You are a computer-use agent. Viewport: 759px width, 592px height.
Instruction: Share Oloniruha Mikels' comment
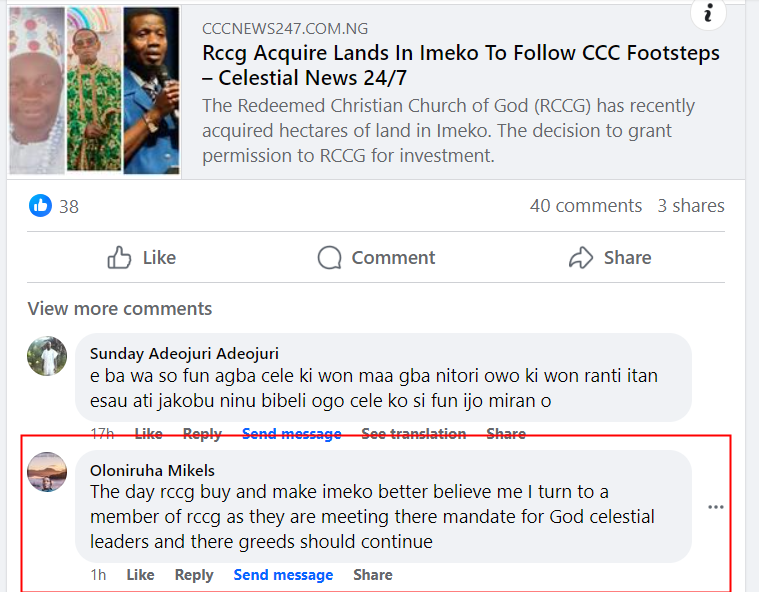coord(372,575)
